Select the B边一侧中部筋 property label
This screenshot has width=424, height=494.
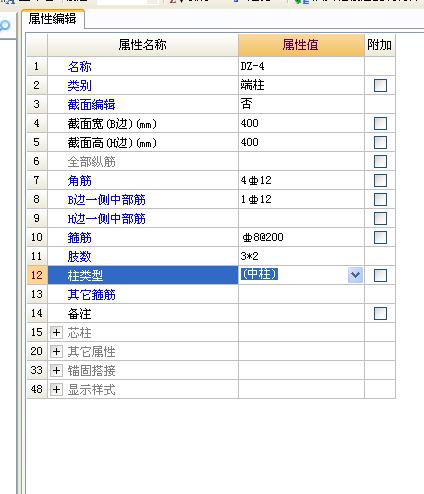(107, 200)
